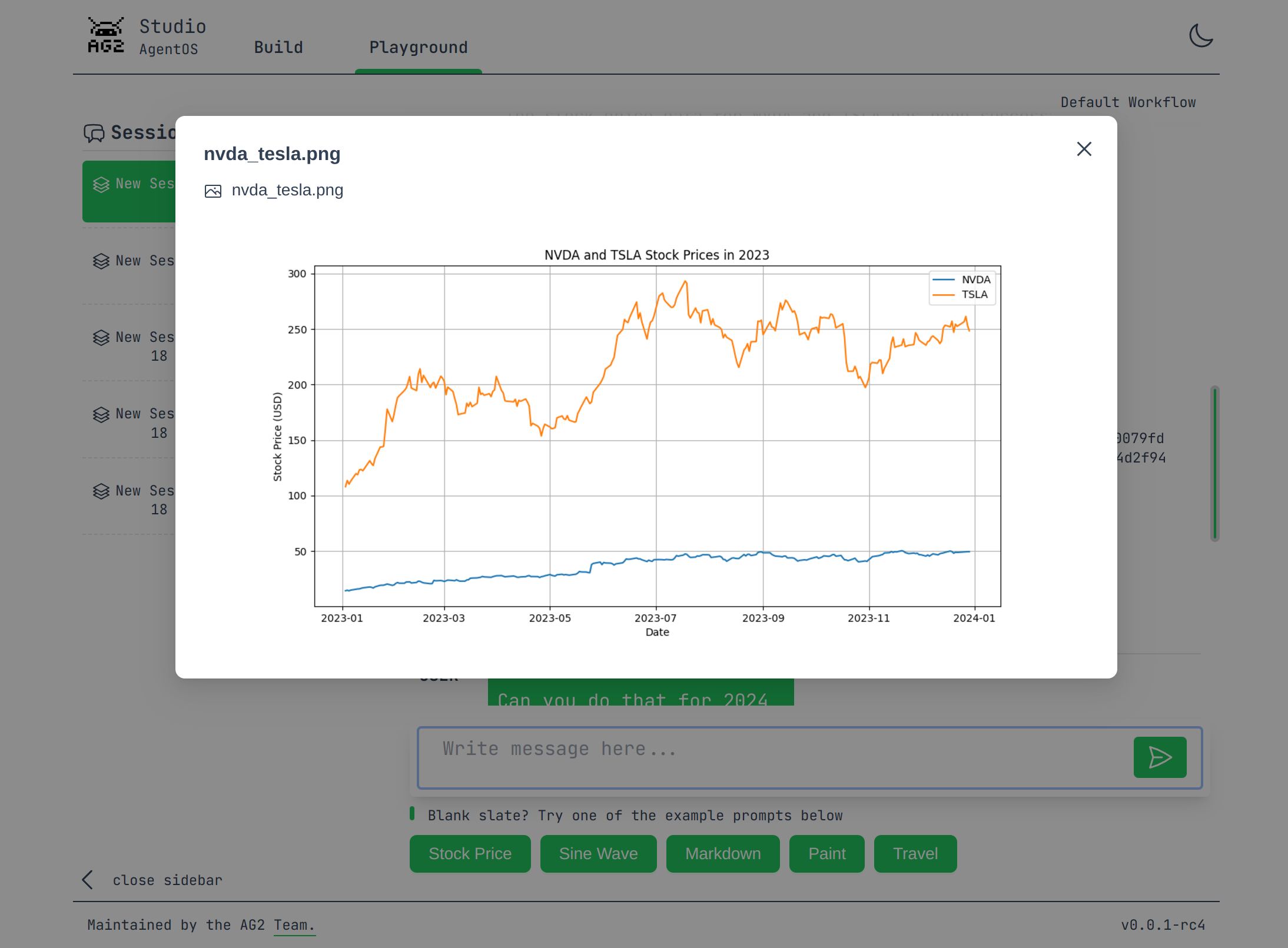1288x948 pixels.
Task: Switch to the Build tab
Action: coord(278,48)
